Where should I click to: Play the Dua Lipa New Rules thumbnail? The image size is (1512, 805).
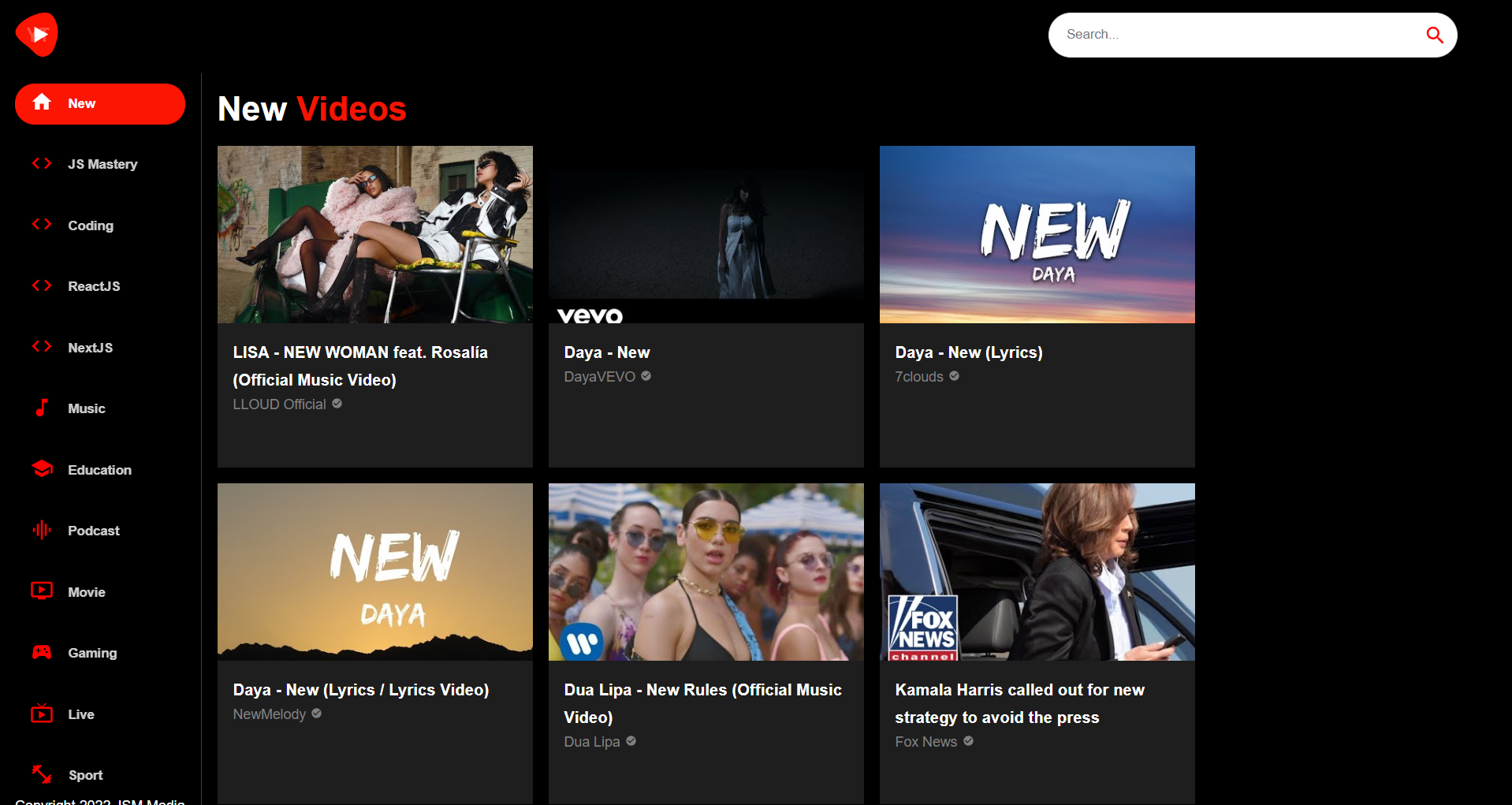[x=706, y=572]
